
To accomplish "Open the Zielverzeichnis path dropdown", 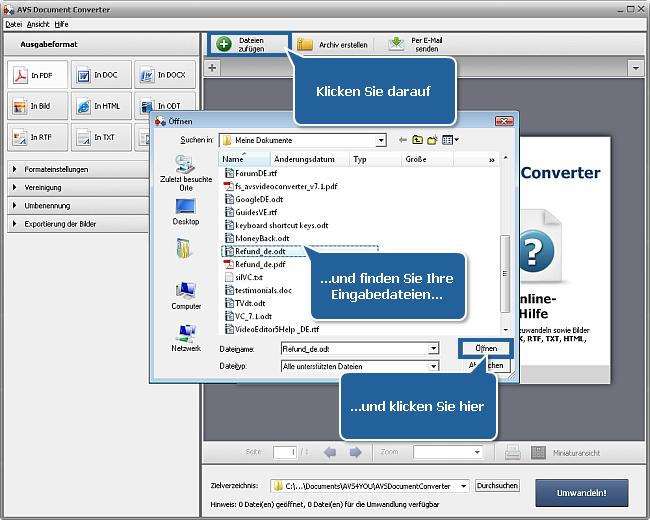I will [462, 485].
